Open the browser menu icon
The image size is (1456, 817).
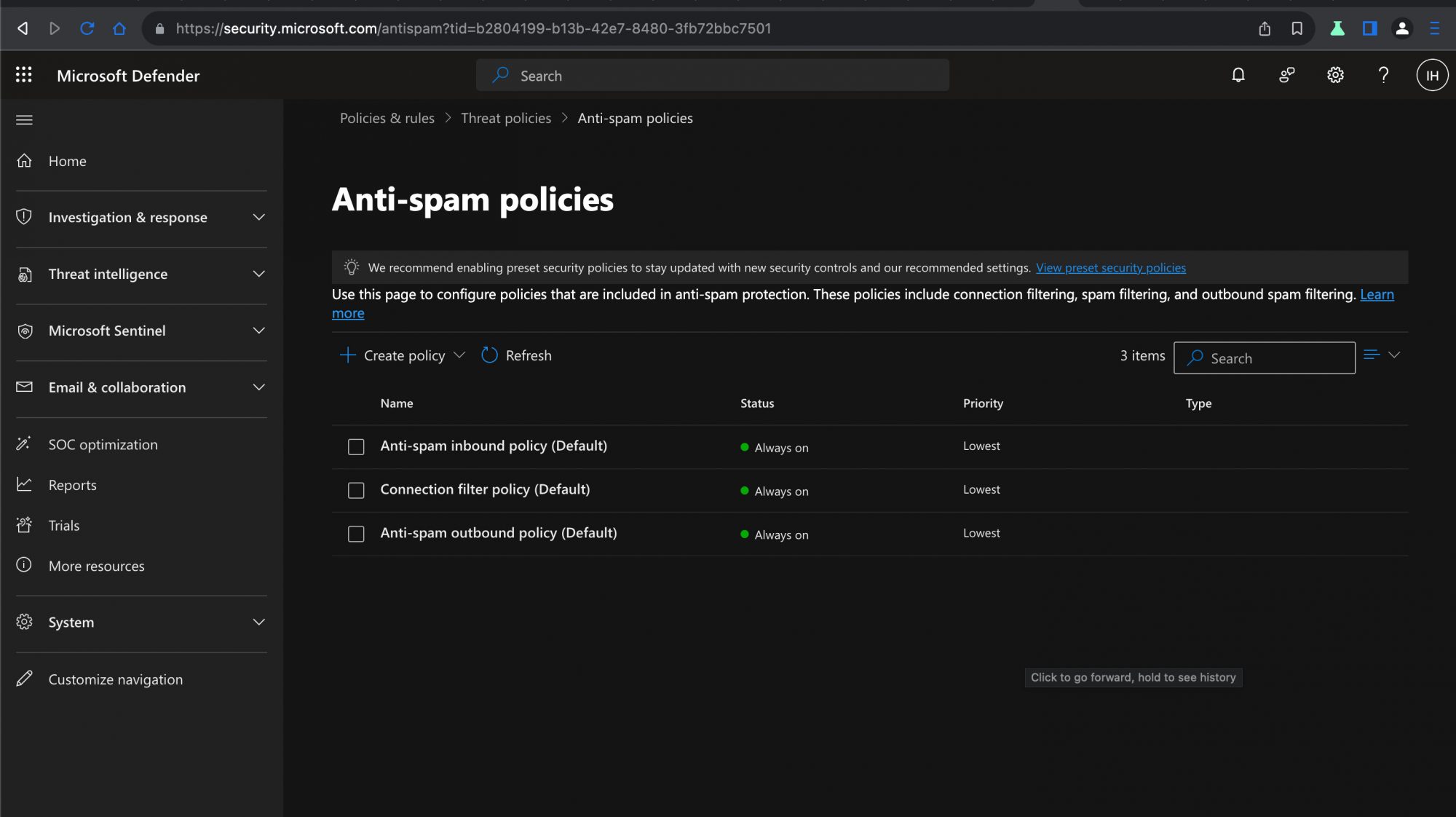(x=1434, y=28)
